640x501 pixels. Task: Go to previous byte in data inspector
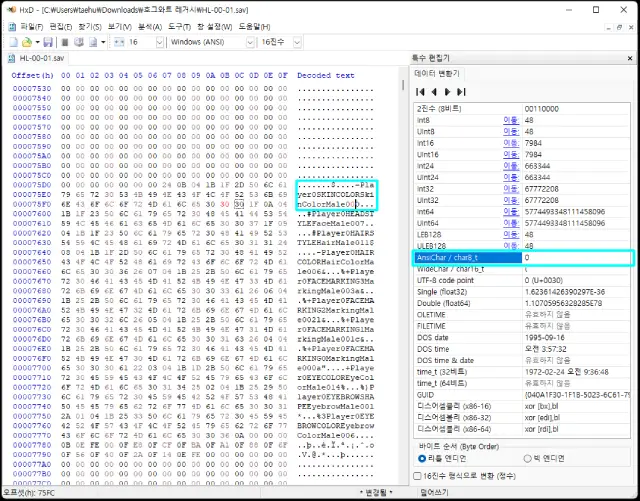click(x=434, y=92)
